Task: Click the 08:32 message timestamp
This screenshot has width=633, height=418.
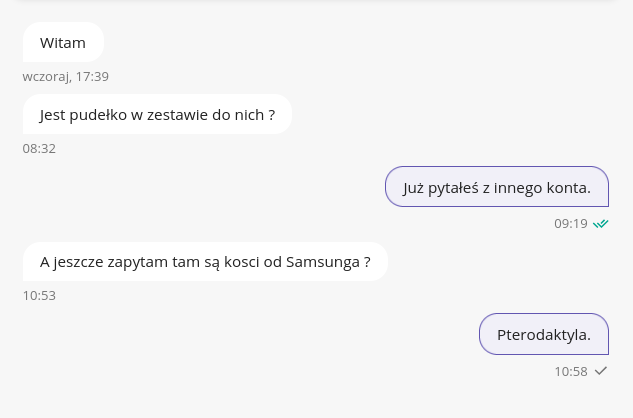Action: click(x=39, y=149)
